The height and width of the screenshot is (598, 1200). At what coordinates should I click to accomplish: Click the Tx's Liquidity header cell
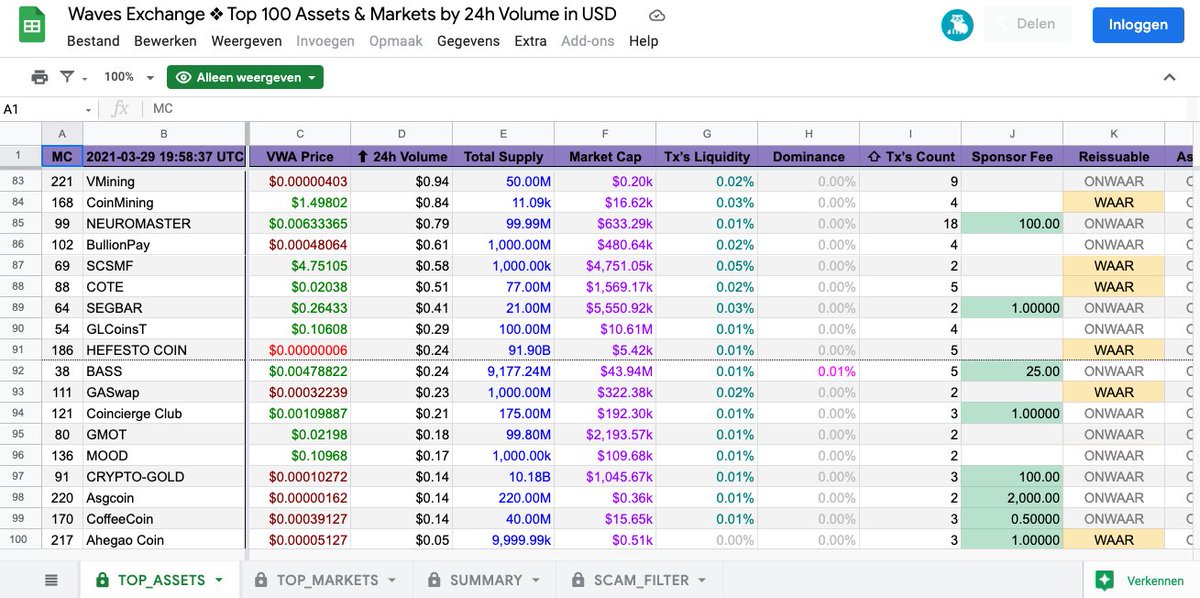tap(707, 156)
